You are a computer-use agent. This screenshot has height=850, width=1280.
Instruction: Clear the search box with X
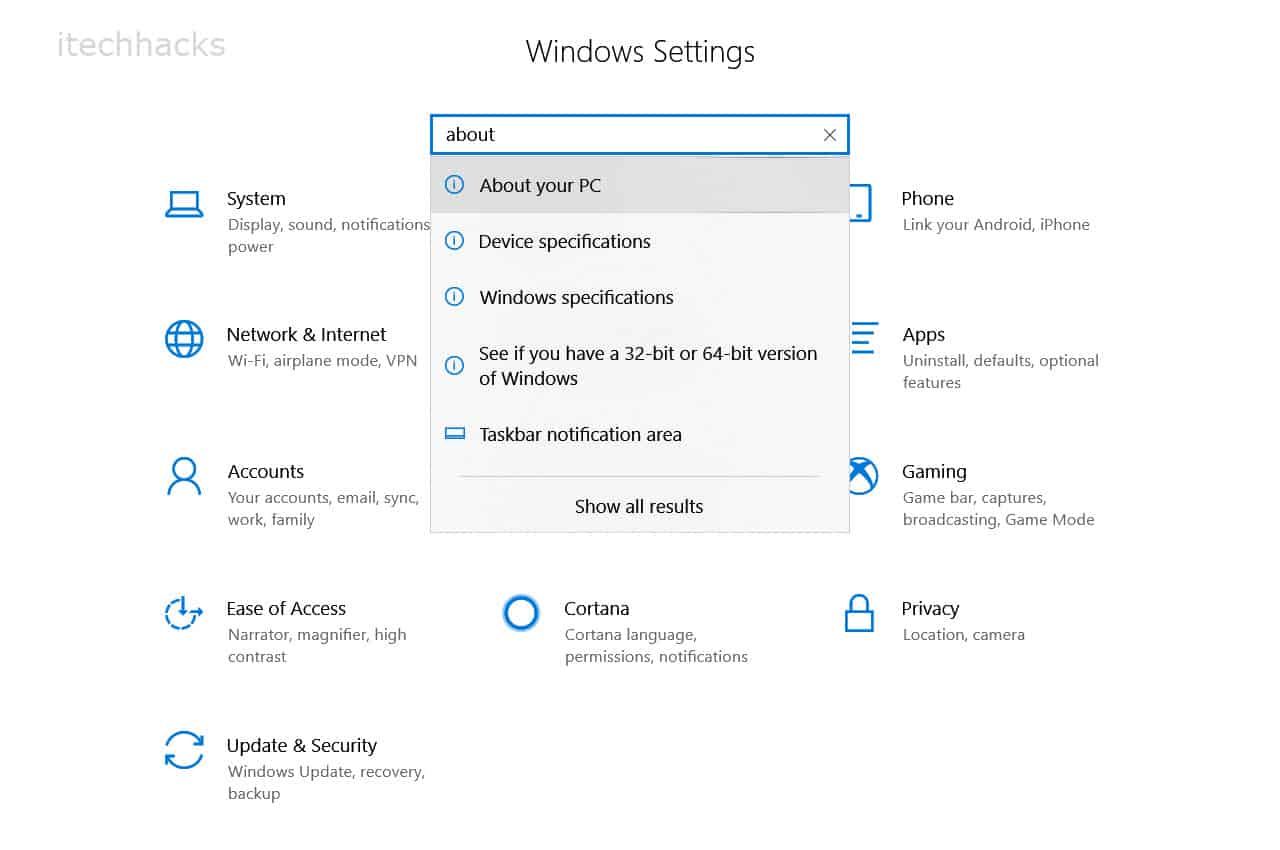[x=830, y=135]
